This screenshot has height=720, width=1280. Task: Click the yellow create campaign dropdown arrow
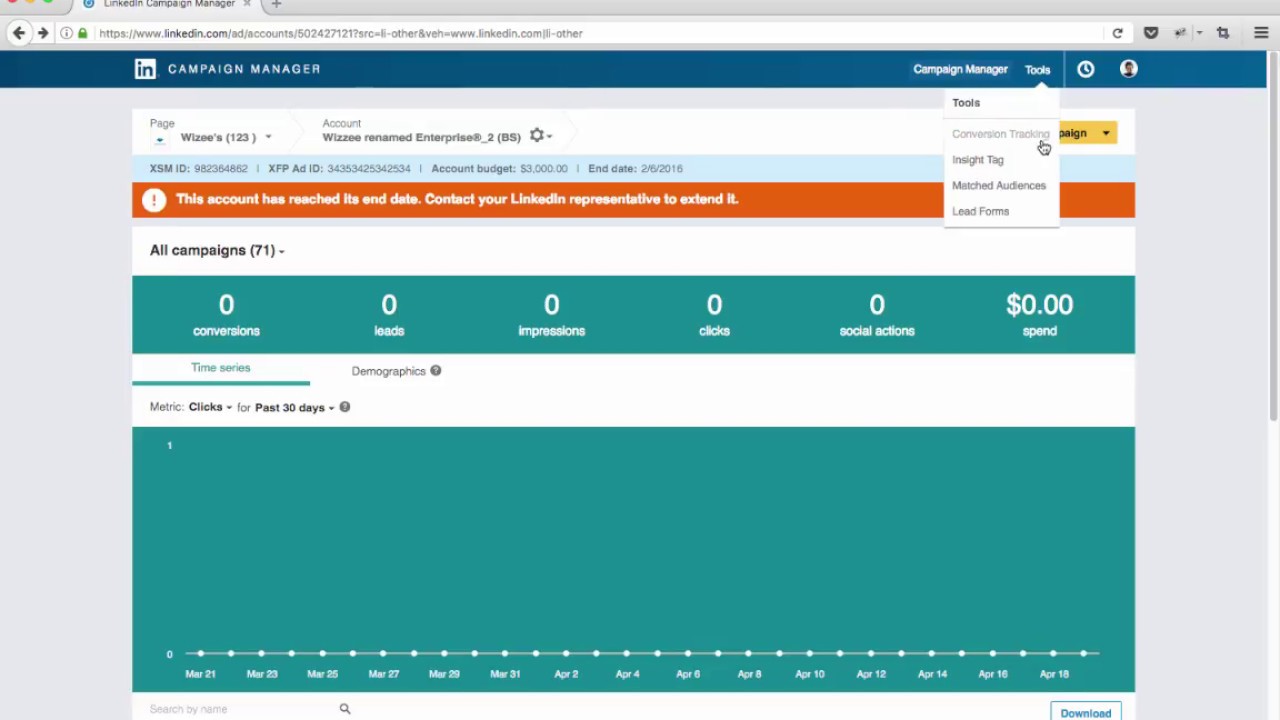[1106, 133]
